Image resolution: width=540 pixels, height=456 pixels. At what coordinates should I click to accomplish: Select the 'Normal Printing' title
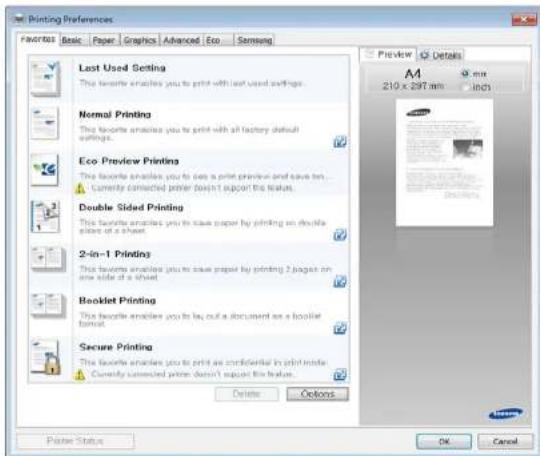pyautogui.click(x=115, y=114)
